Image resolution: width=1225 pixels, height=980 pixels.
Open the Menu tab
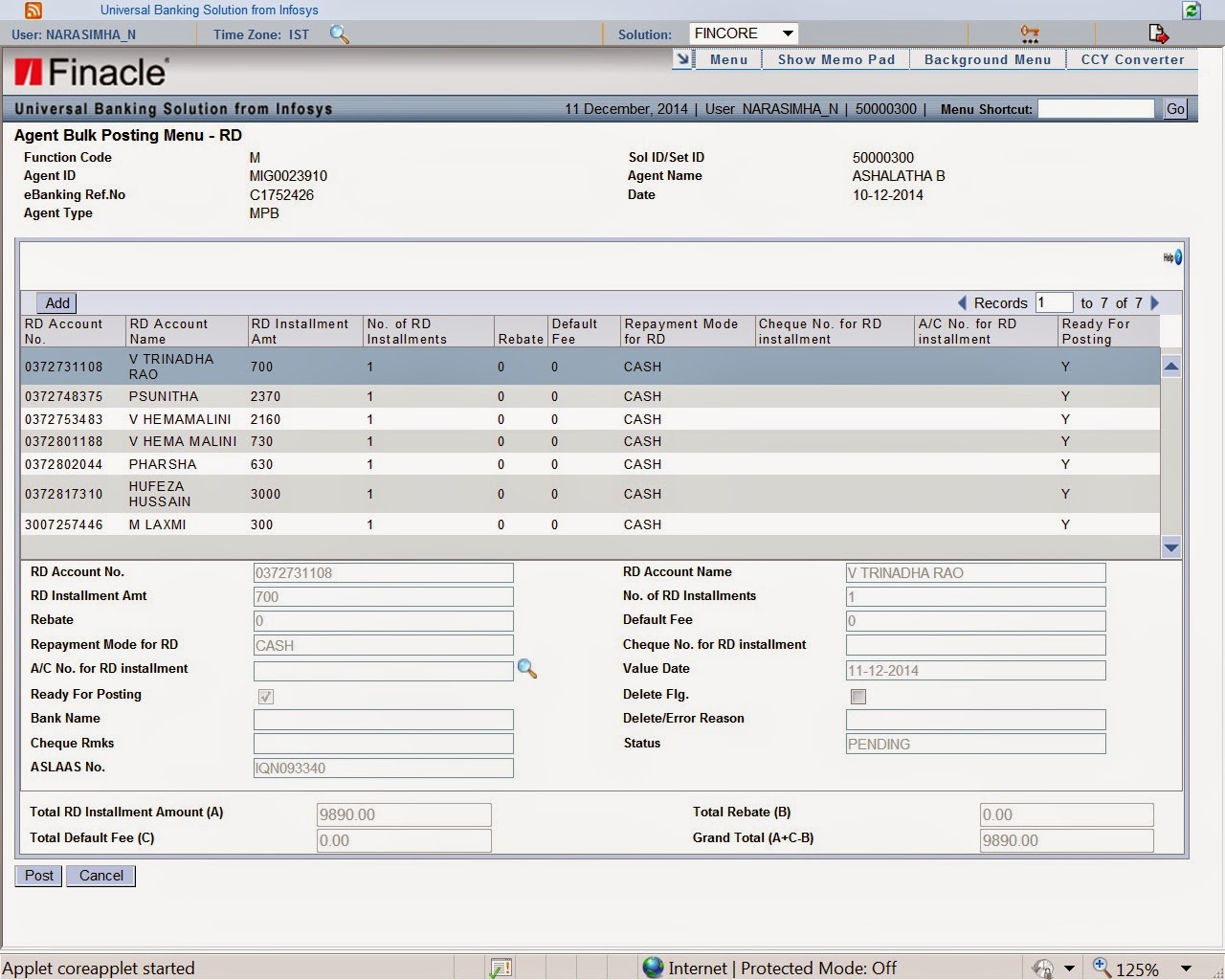pyautogui.click(x=728, y=59)
